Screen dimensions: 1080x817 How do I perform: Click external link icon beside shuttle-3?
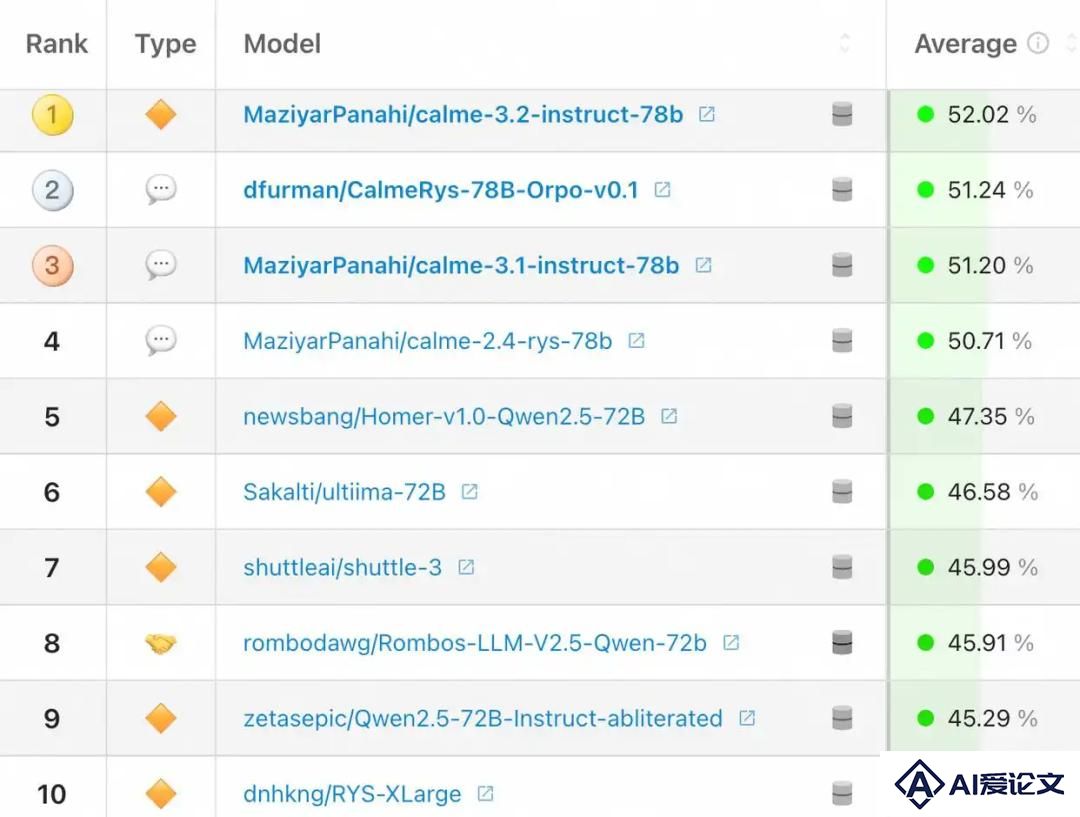point(466,567)
